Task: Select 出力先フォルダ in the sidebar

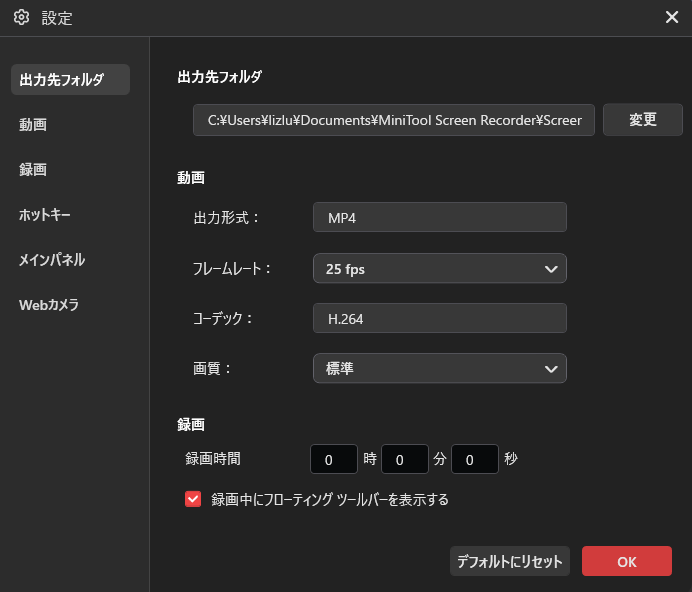Action: click(x=71, y=79)
